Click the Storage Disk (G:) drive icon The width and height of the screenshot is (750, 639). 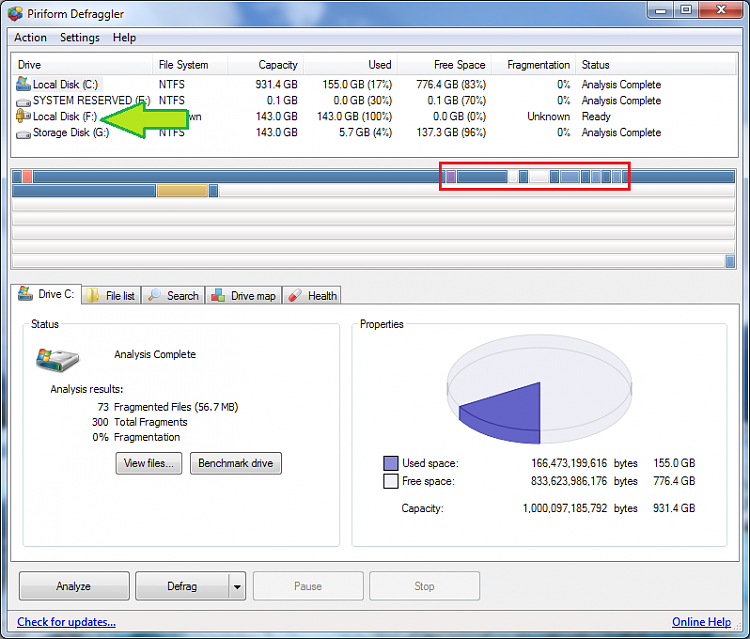click(x=23, y=134)
